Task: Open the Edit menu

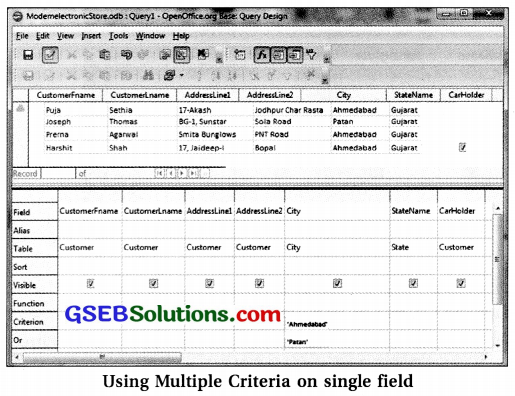Action: click(43, 36)
